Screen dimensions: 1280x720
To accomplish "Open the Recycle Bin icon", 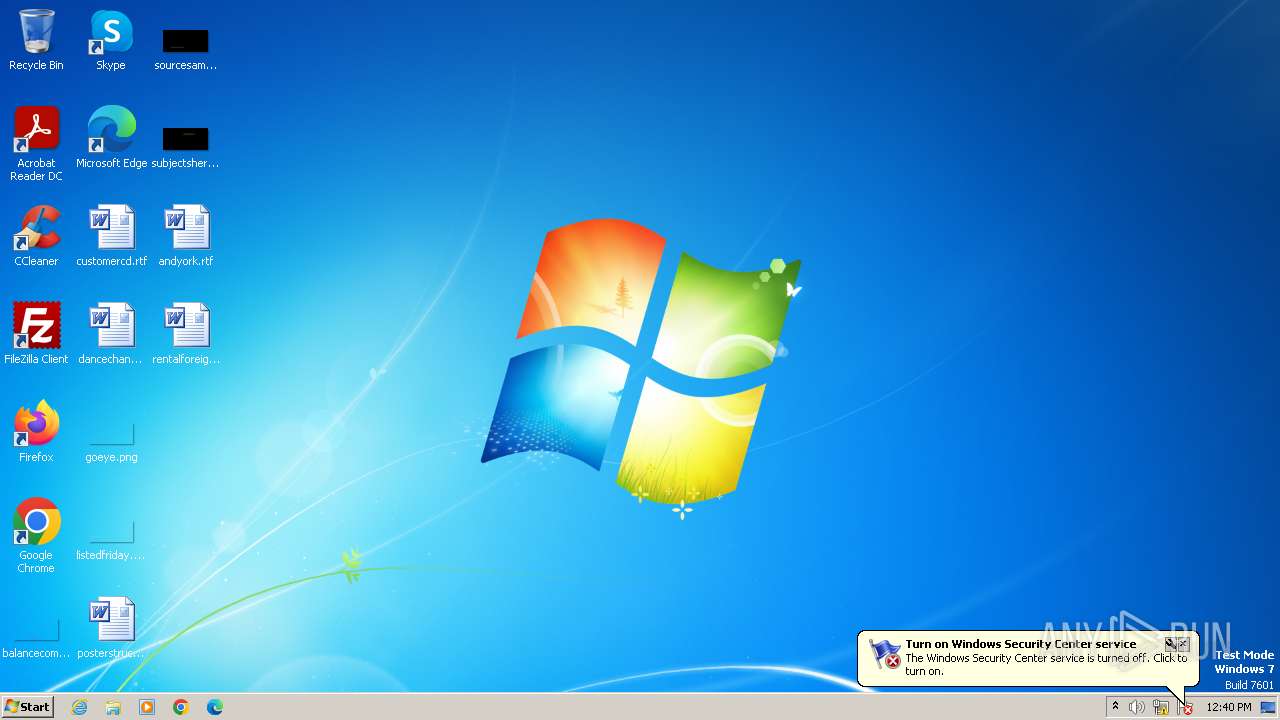I will (36, 40).
